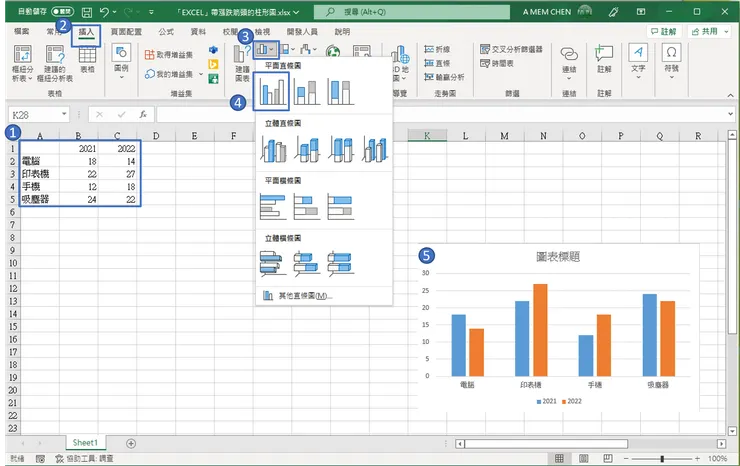Select the 3D stacked column chart

[307, 149]
